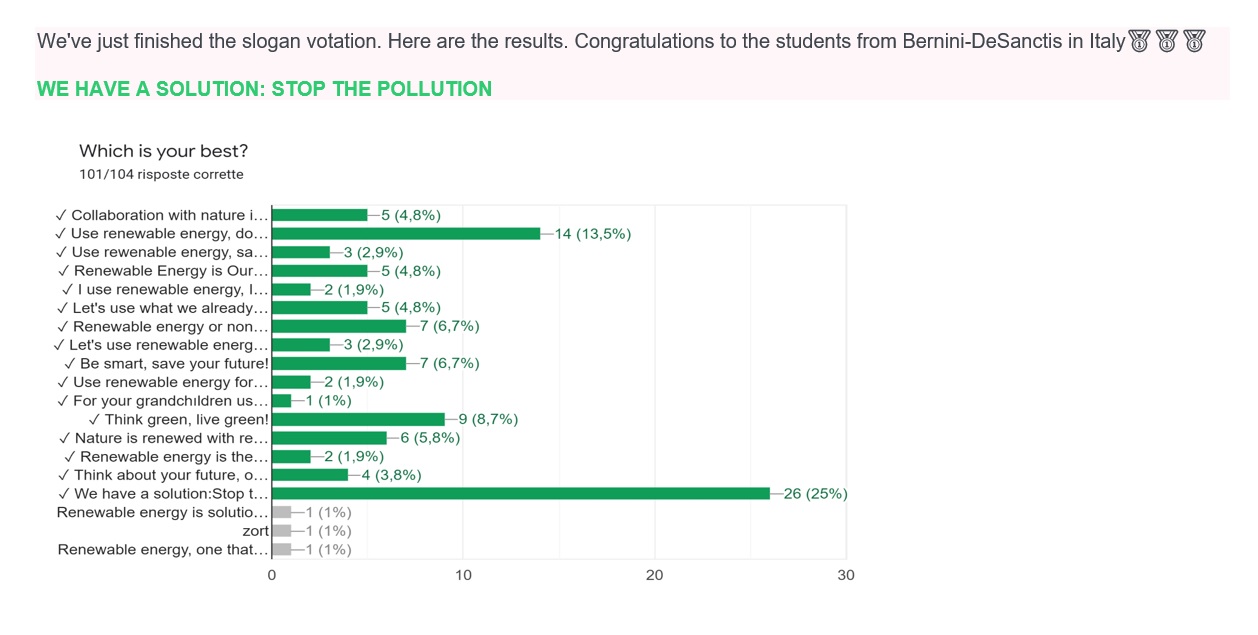Click the green winning slogan heading text

[264, 89]
